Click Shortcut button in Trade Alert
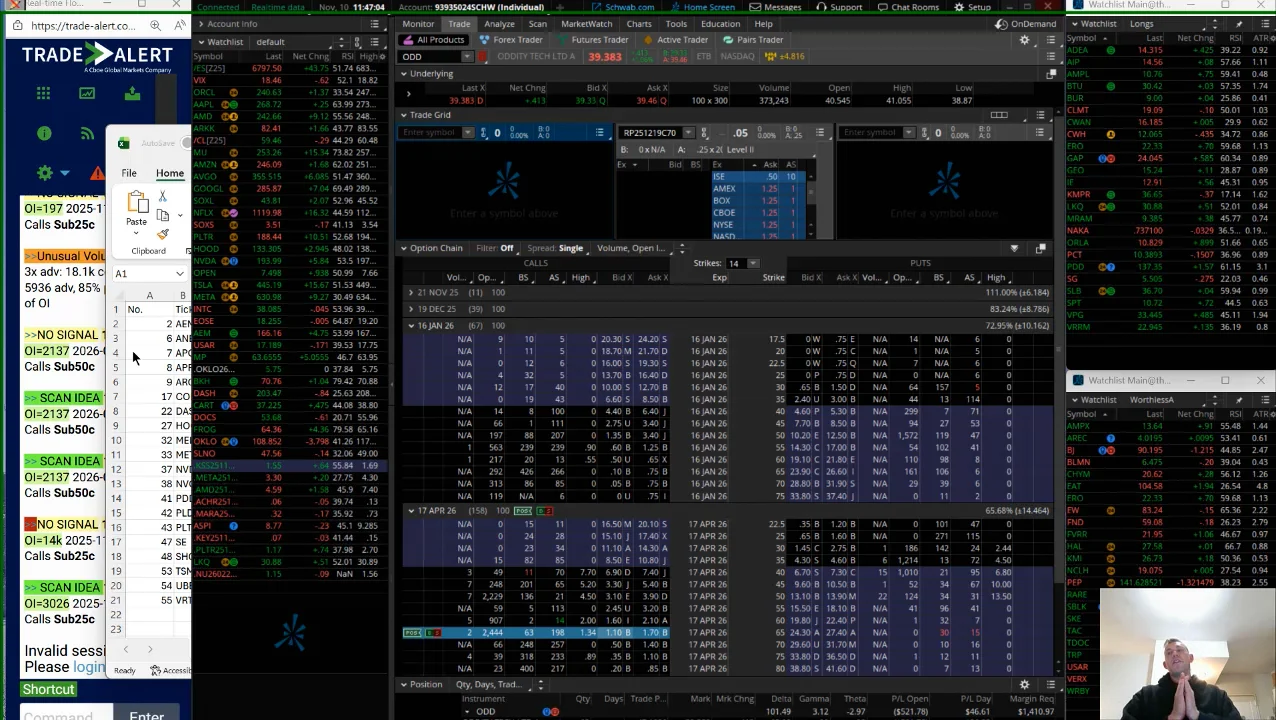 [x=48, y=689]
